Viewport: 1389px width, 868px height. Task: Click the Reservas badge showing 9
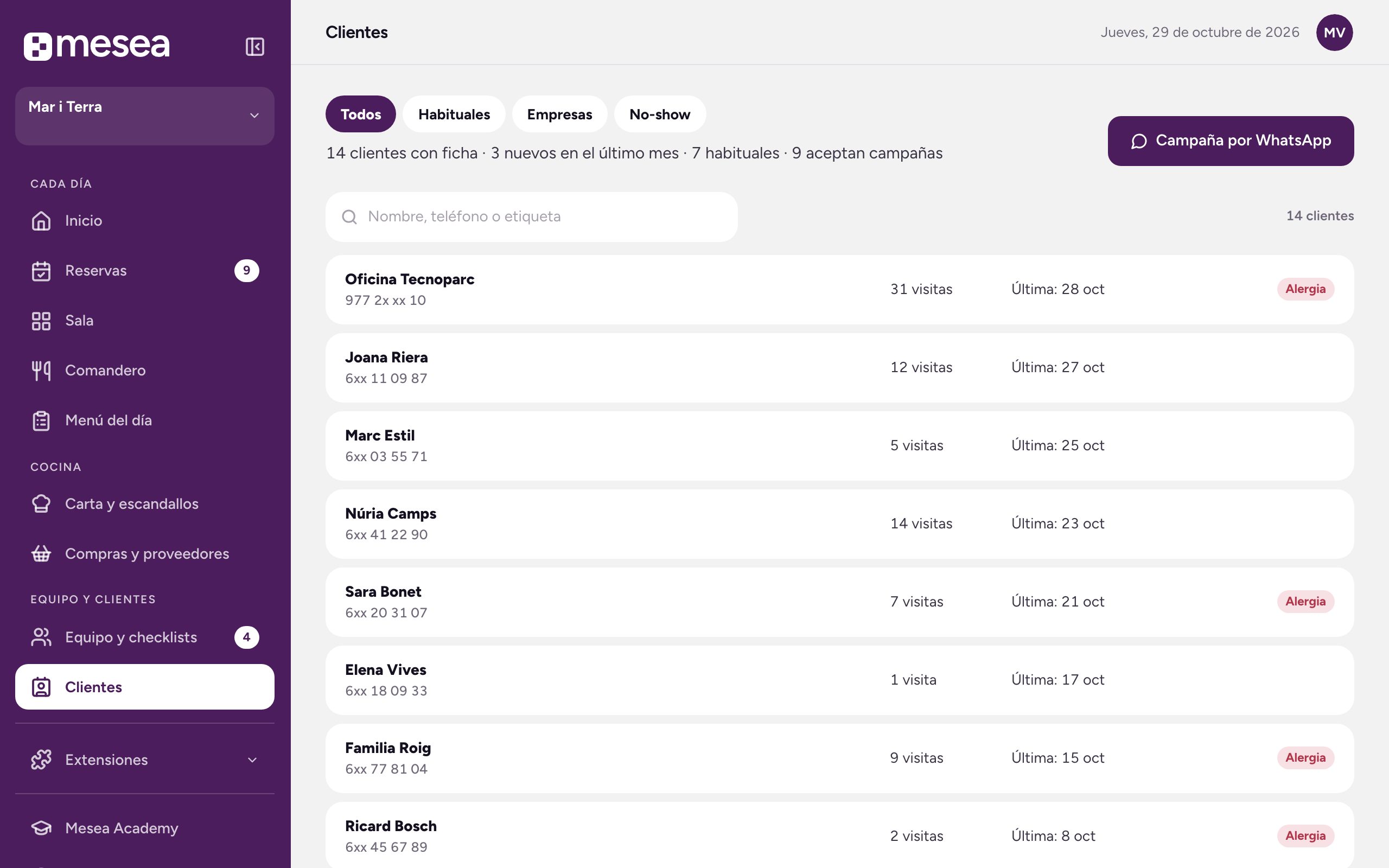click(x=247, y=270)
